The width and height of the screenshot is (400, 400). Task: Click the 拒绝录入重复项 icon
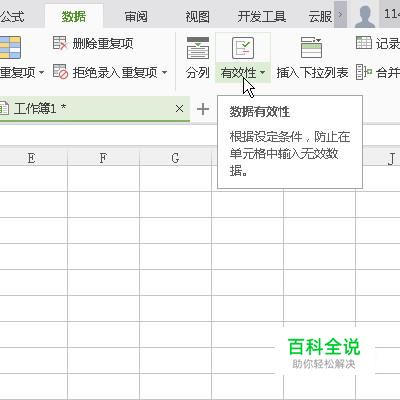(60, 72)
